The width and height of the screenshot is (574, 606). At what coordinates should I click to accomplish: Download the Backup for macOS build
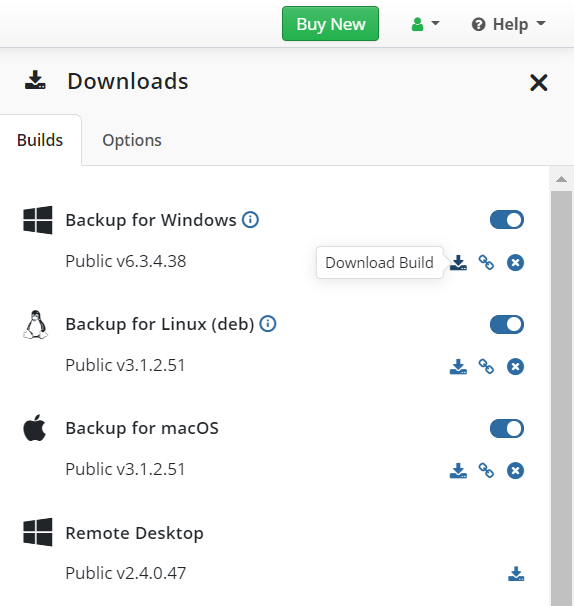click(x=458, y=470)
